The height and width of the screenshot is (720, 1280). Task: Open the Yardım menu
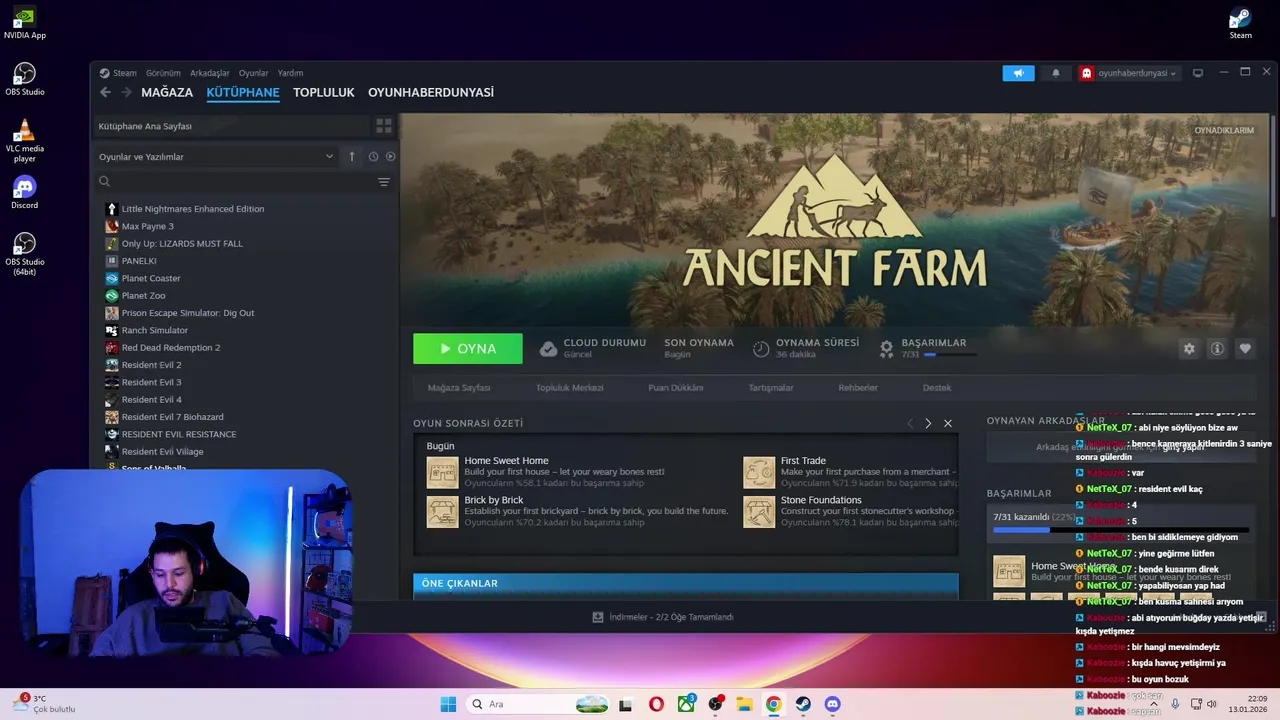click(290, 73)
